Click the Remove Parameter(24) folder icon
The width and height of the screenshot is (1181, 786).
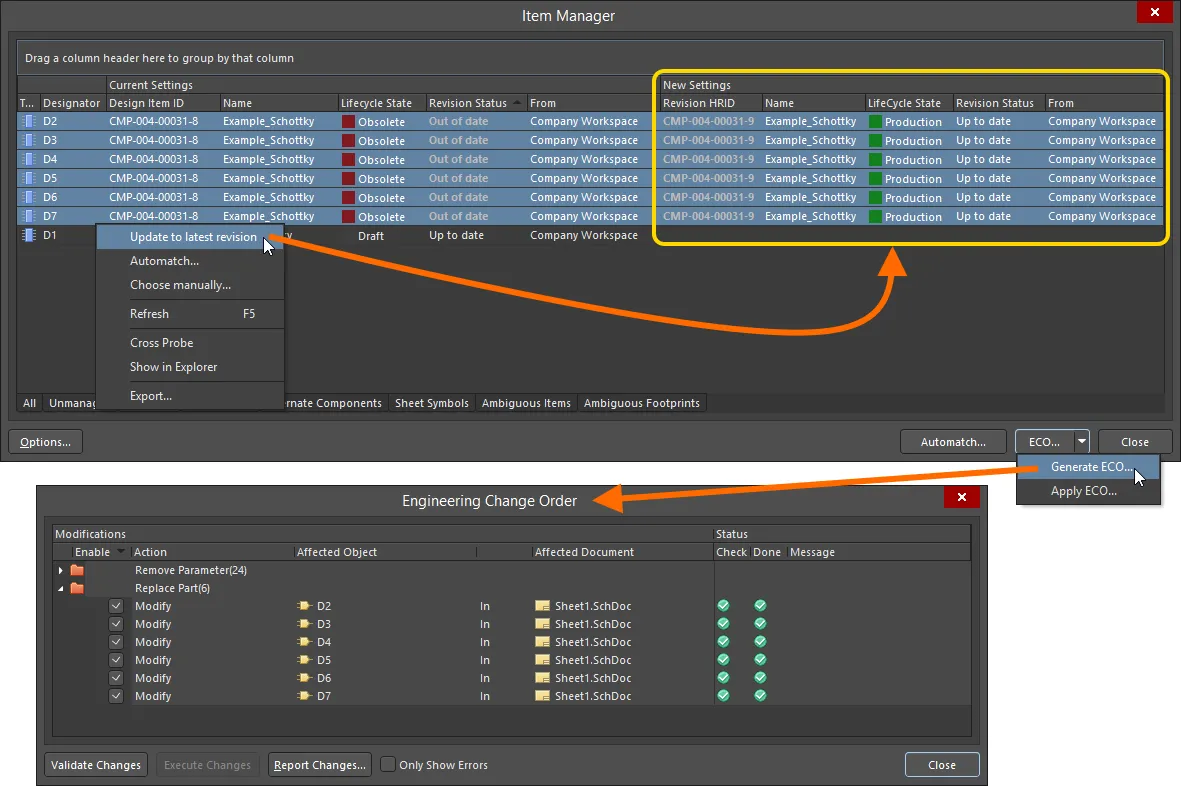[x=77, y=571]
